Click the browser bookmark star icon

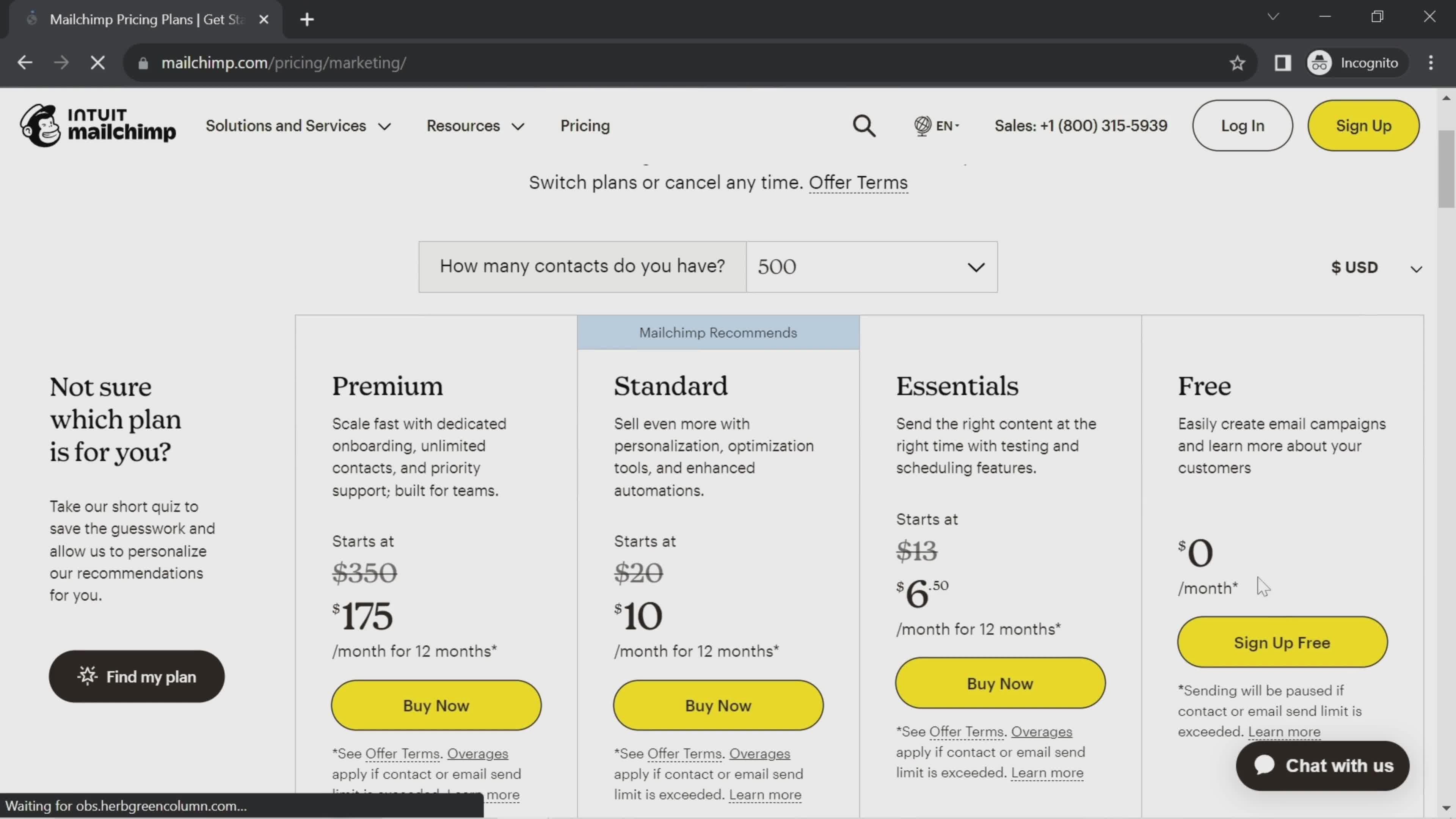[x=1238, y=62]
